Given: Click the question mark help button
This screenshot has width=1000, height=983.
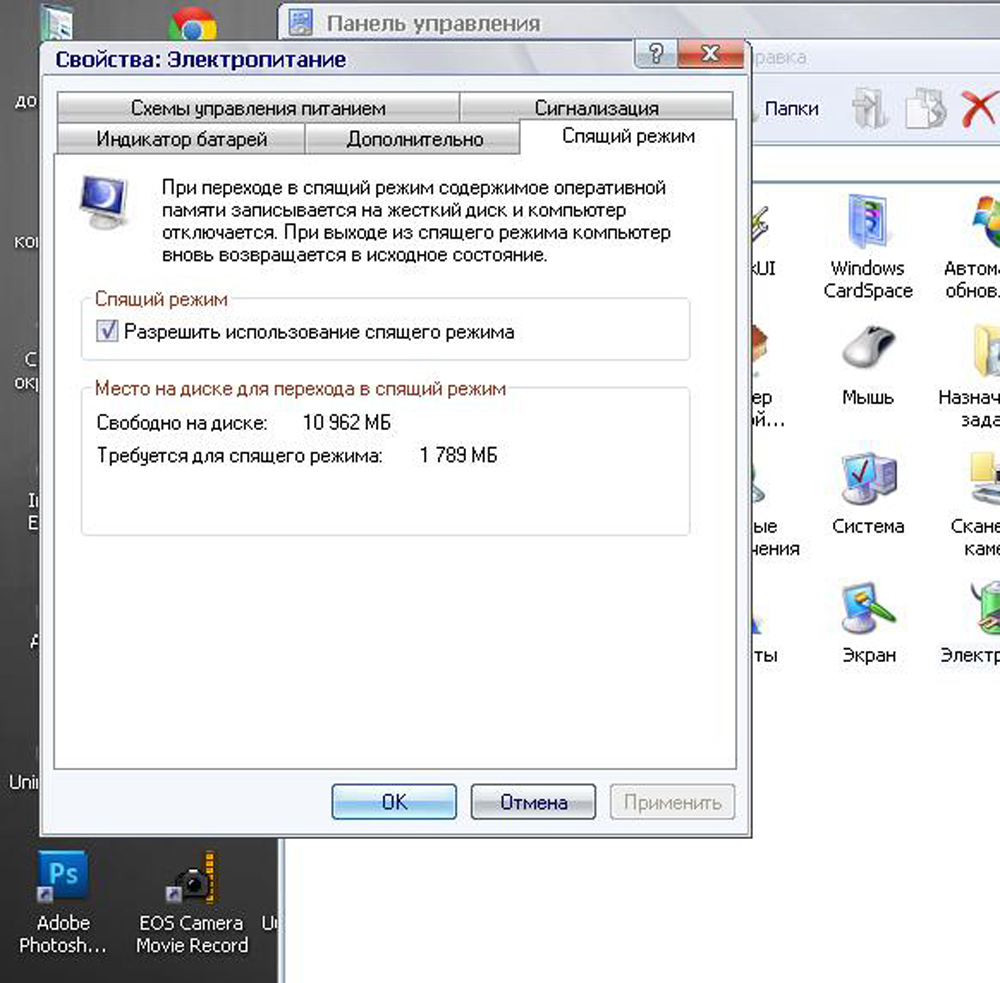Looking at the screenshot, I should [655, 54].
